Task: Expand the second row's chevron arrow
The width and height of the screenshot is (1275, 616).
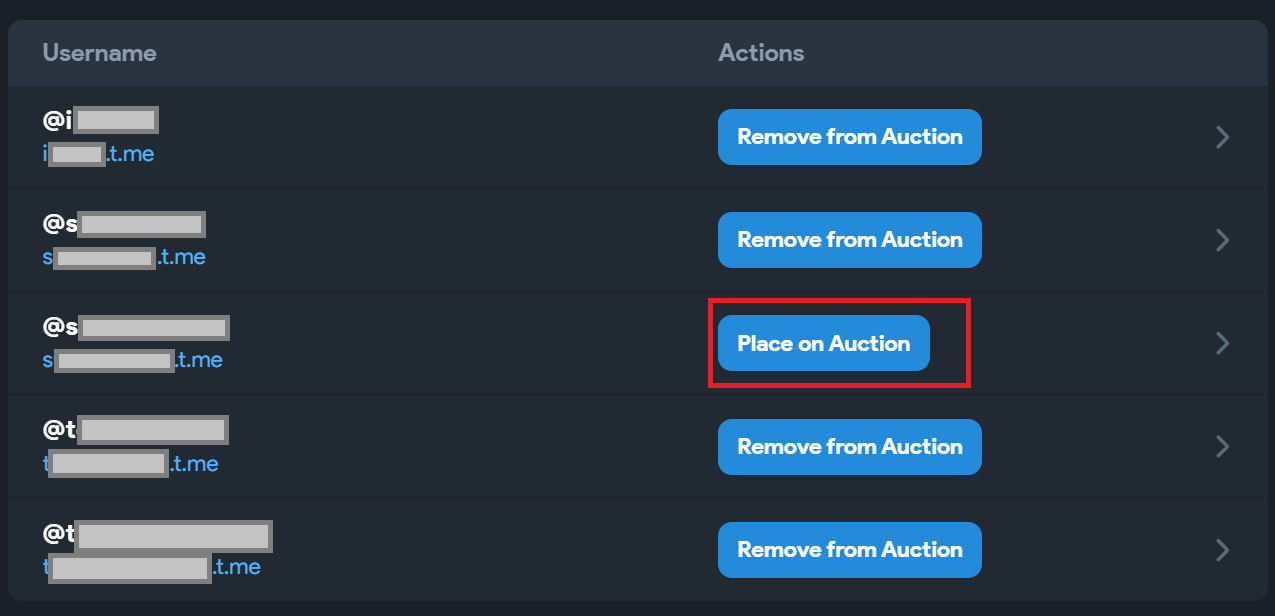Action: point(1221,240)
